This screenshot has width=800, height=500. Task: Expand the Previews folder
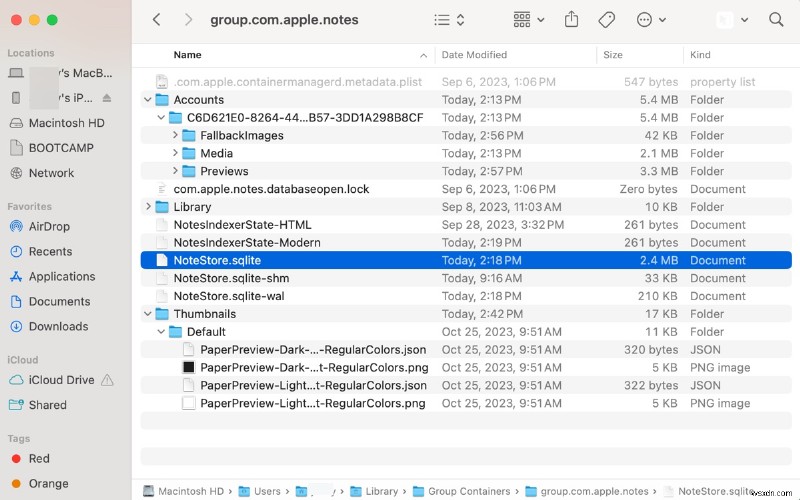pos(175,170)
